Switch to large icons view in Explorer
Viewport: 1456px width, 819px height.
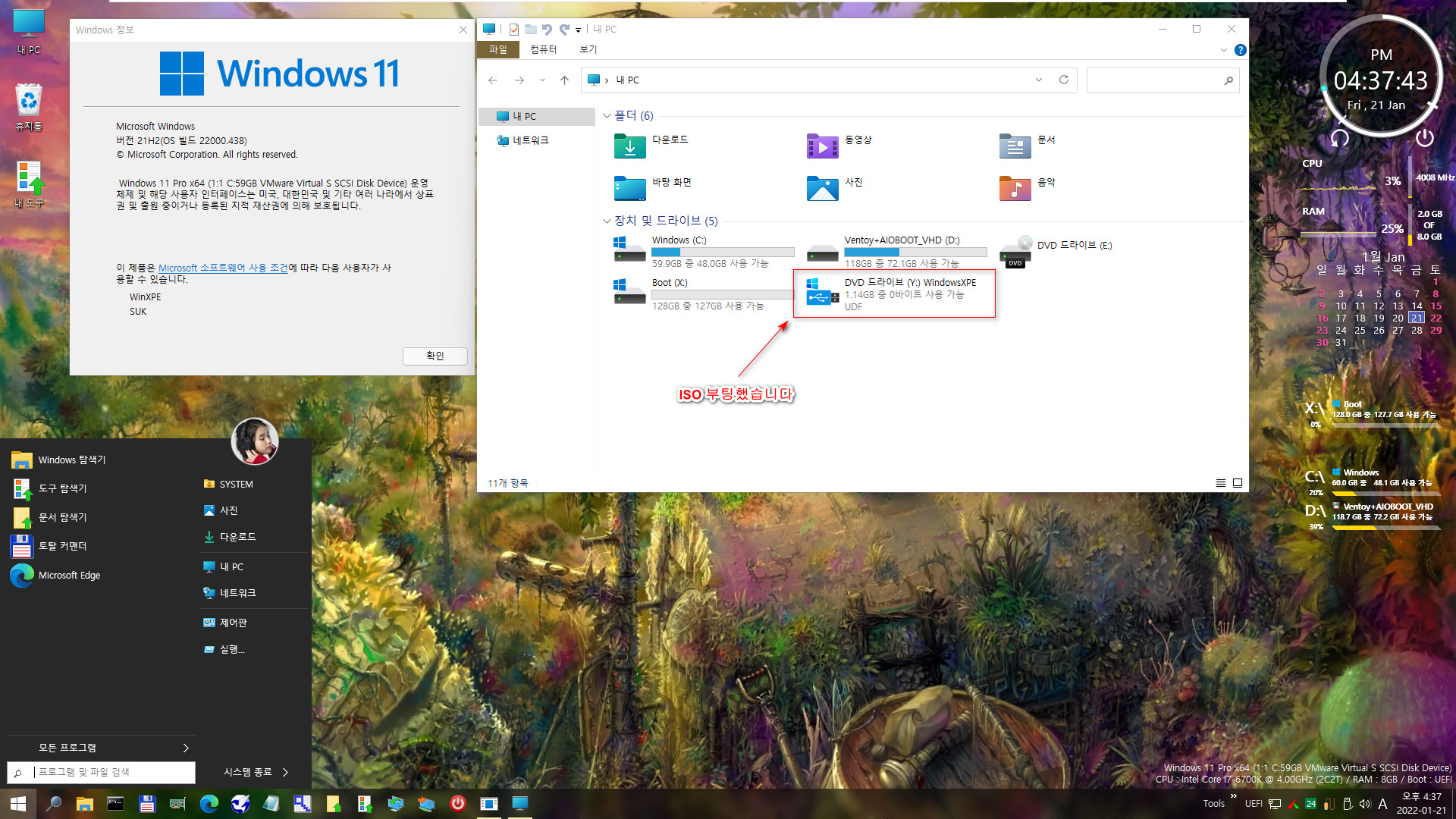(x=1238, y=483)
